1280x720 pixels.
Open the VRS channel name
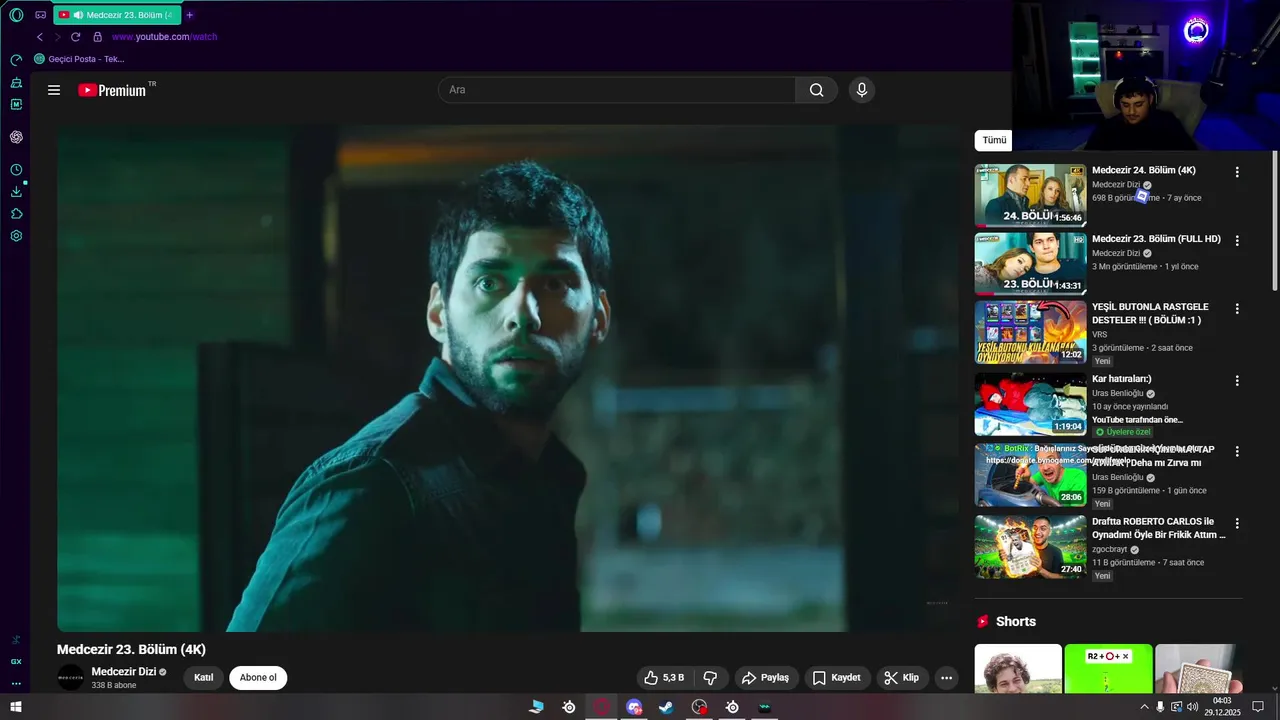(1099, 335)
